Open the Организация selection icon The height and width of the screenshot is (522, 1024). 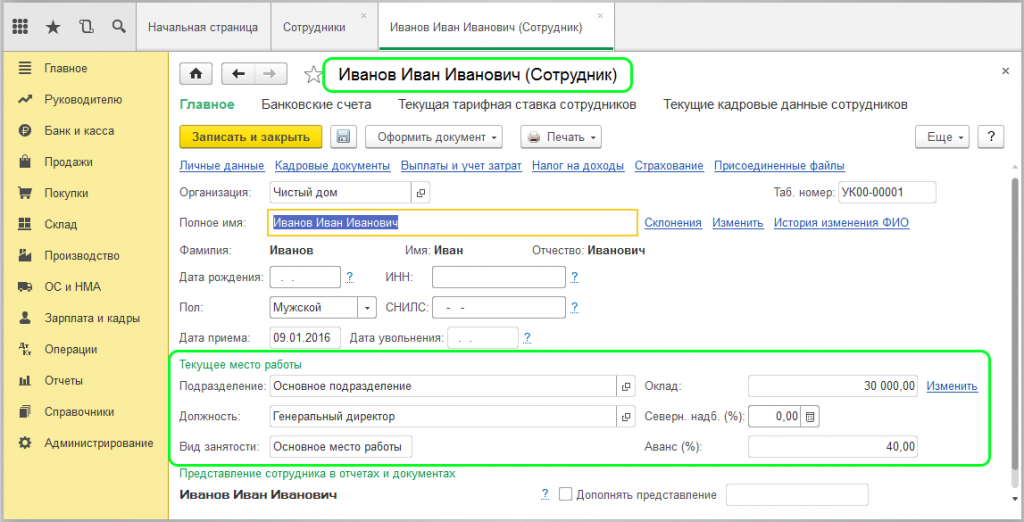421,193
